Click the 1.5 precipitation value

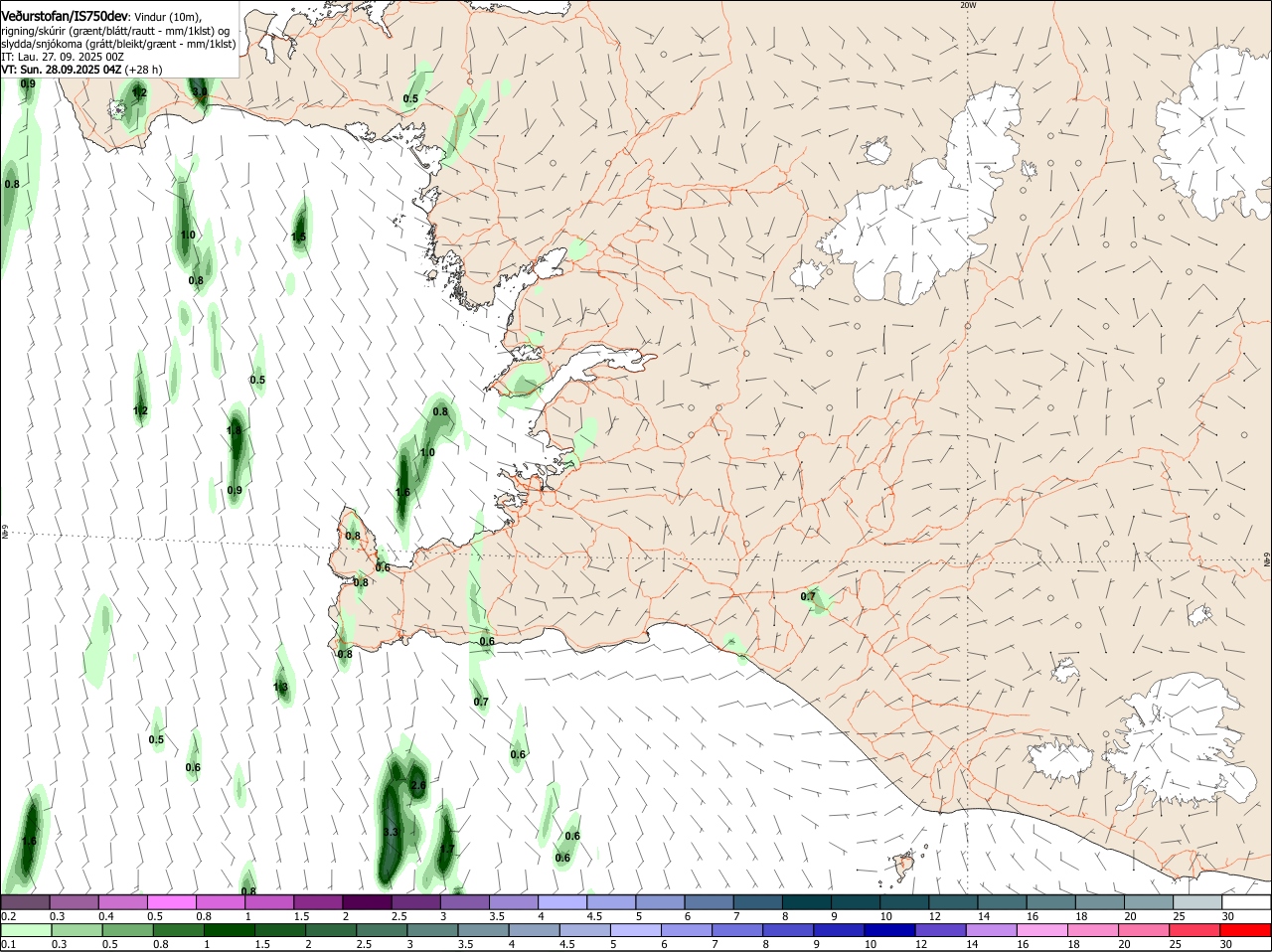[299, 237]
